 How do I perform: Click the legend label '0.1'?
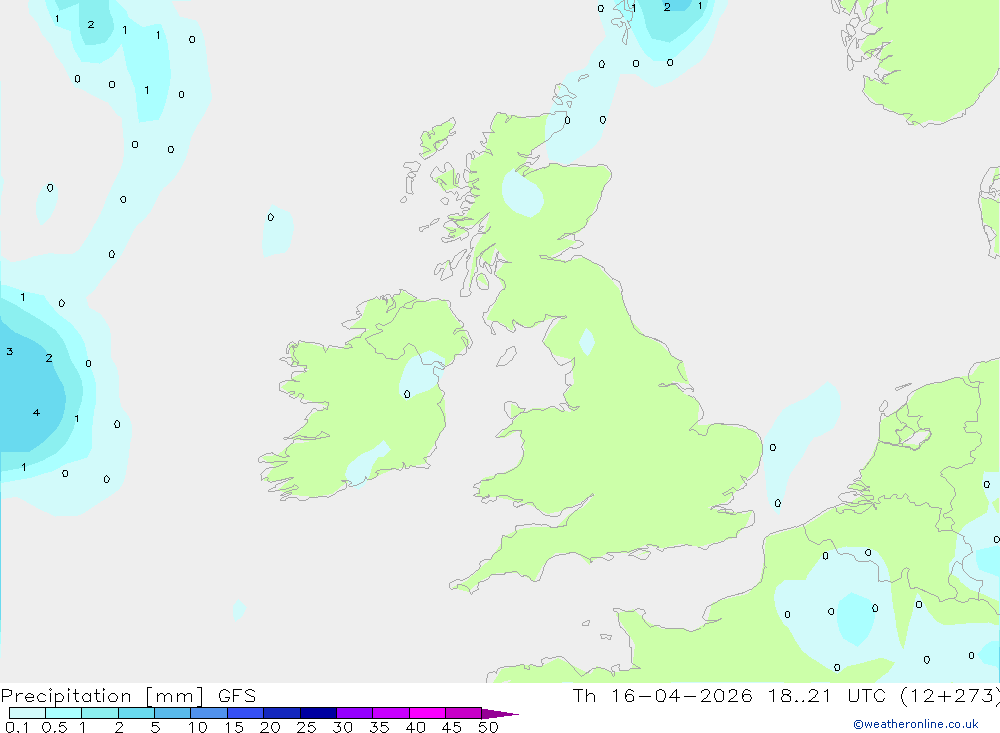coord(17,727)
